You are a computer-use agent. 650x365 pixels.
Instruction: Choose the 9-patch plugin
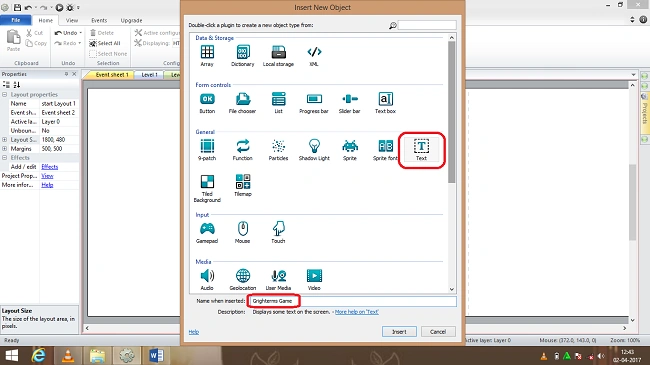207,150
